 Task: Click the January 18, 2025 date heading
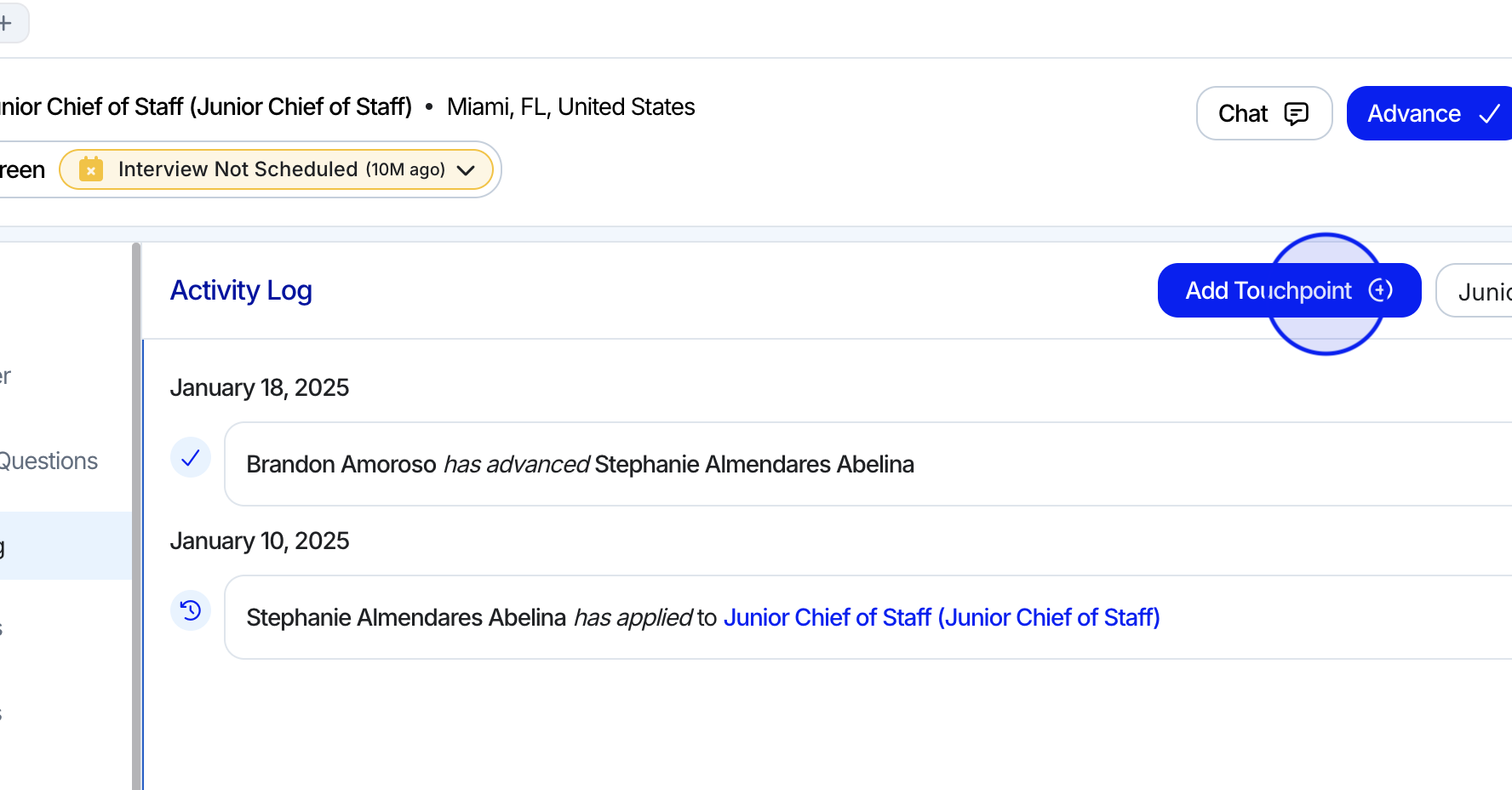pos(259,387)
